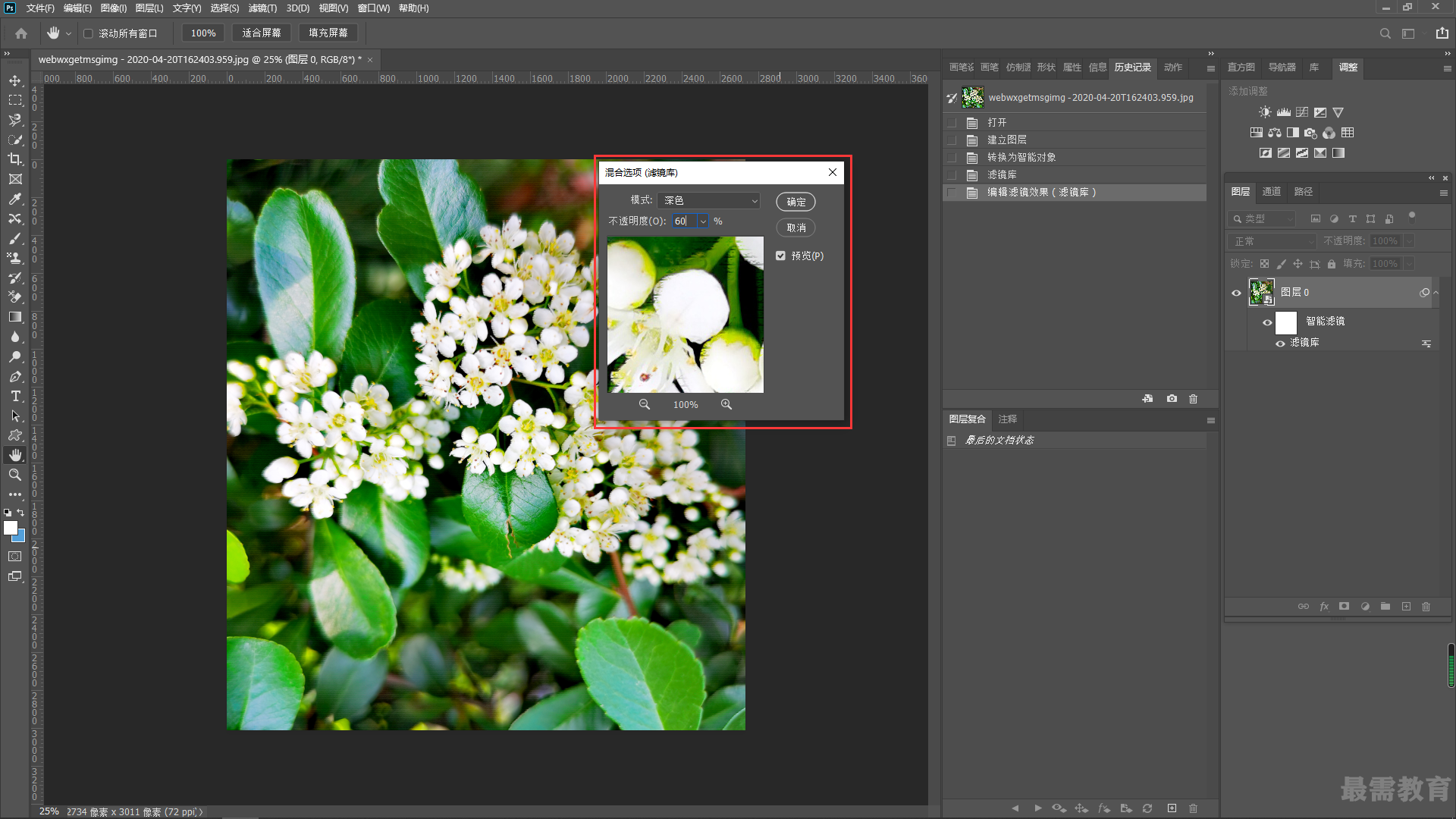
Task: Click the 适合屏幕 button
Action: click(x=262, y=33)
